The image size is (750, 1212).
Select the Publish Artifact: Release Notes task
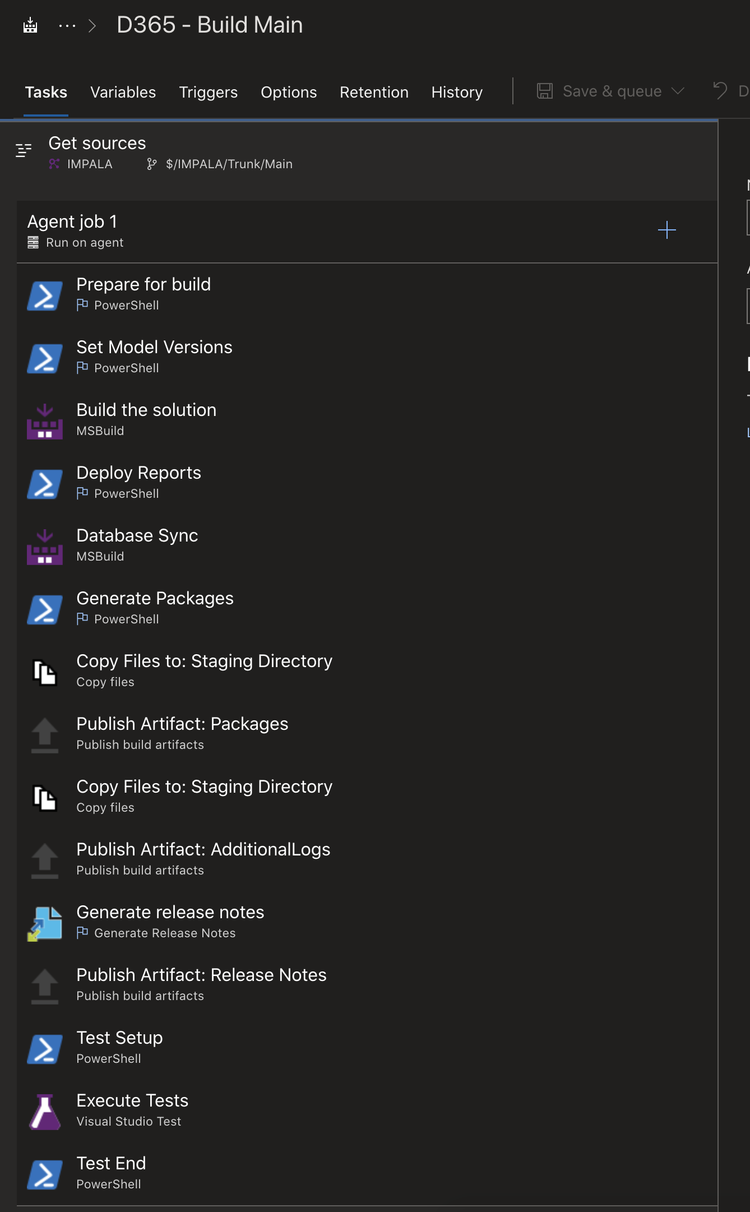point(367,986)
